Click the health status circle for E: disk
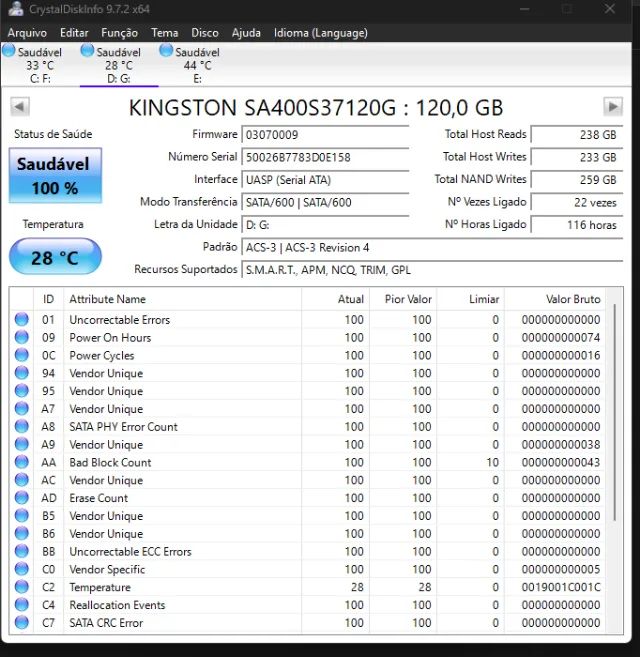 tap(166, 50)
